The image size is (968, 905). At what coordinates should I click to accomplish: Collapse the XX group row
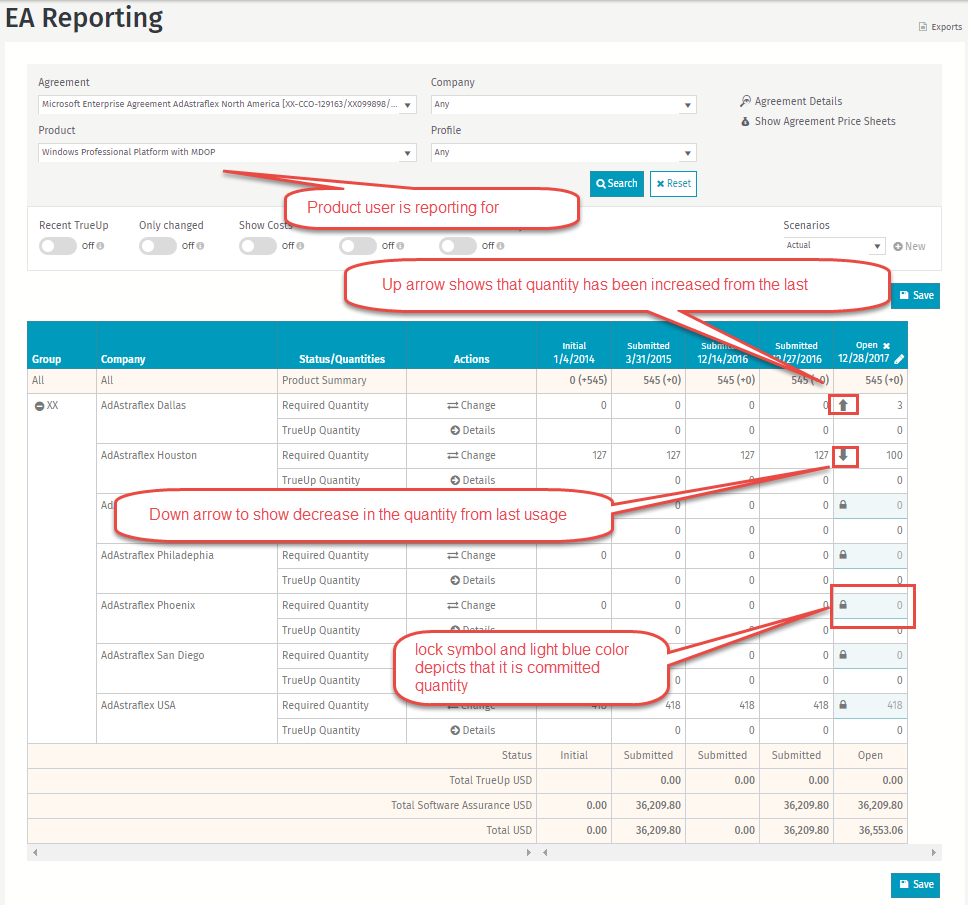pos(40,406)
